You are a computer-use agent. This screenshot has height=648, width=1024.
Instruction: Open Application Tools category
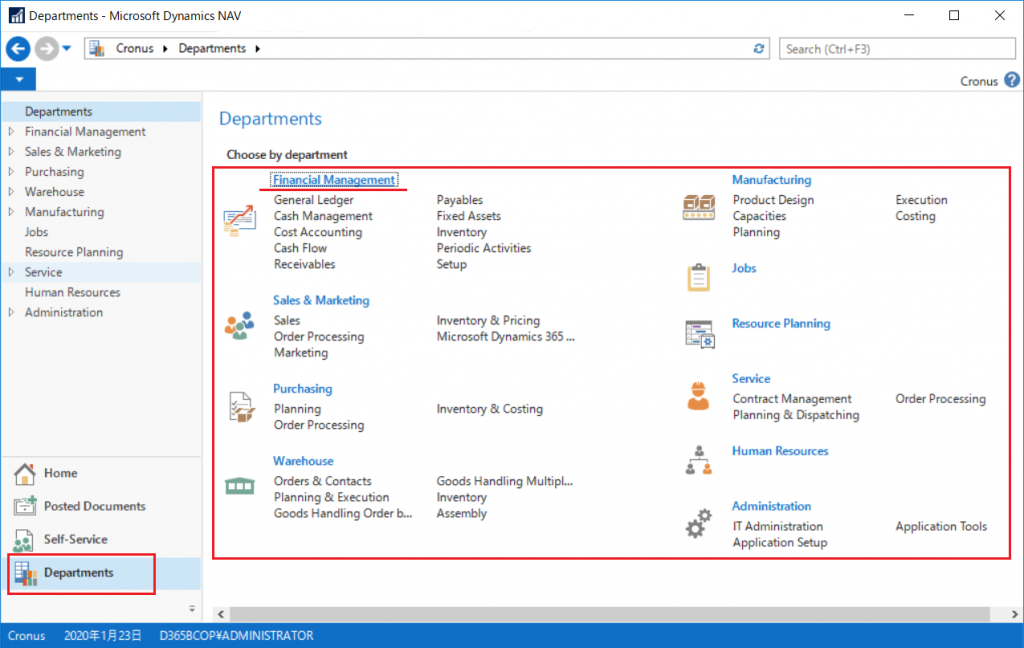pos(941,526)
